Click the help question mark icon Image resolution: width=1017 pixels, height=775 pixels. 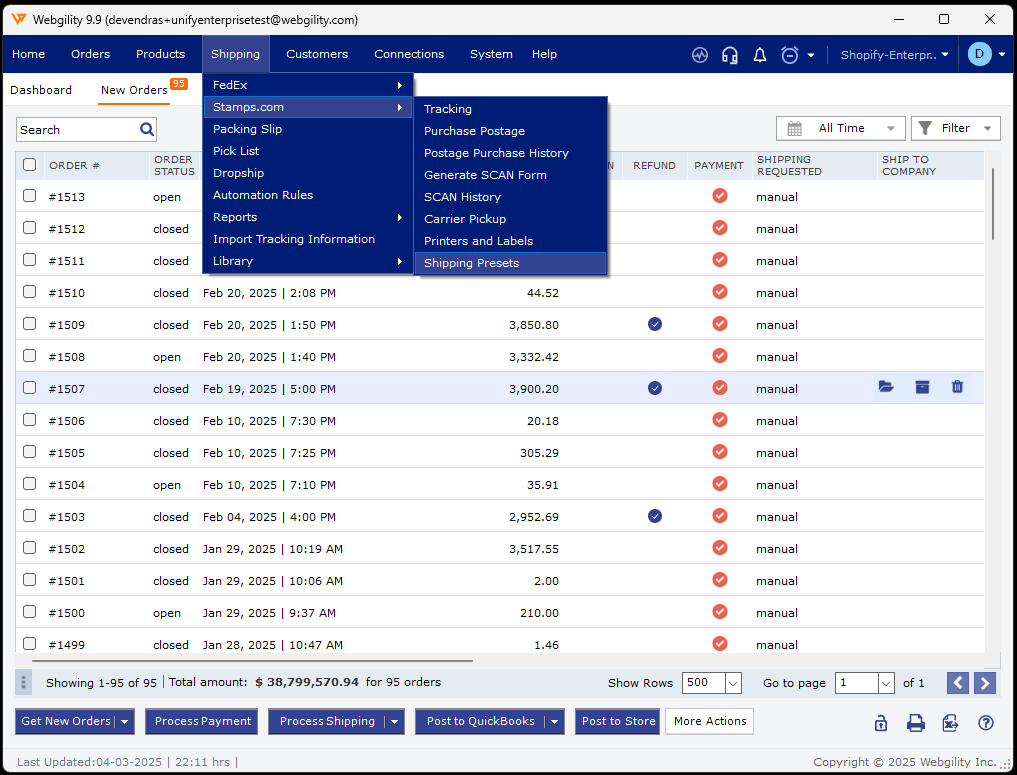coord(985,723)
